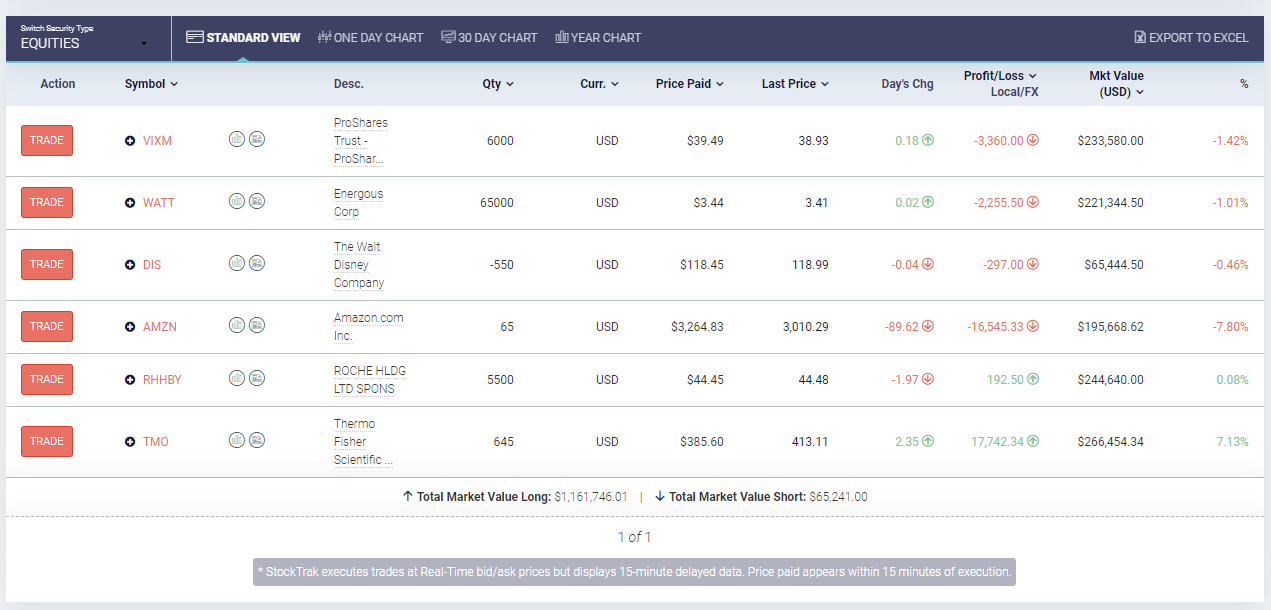
Task: Open the chart icon beside DIS
Action: [x=237, y=263]
